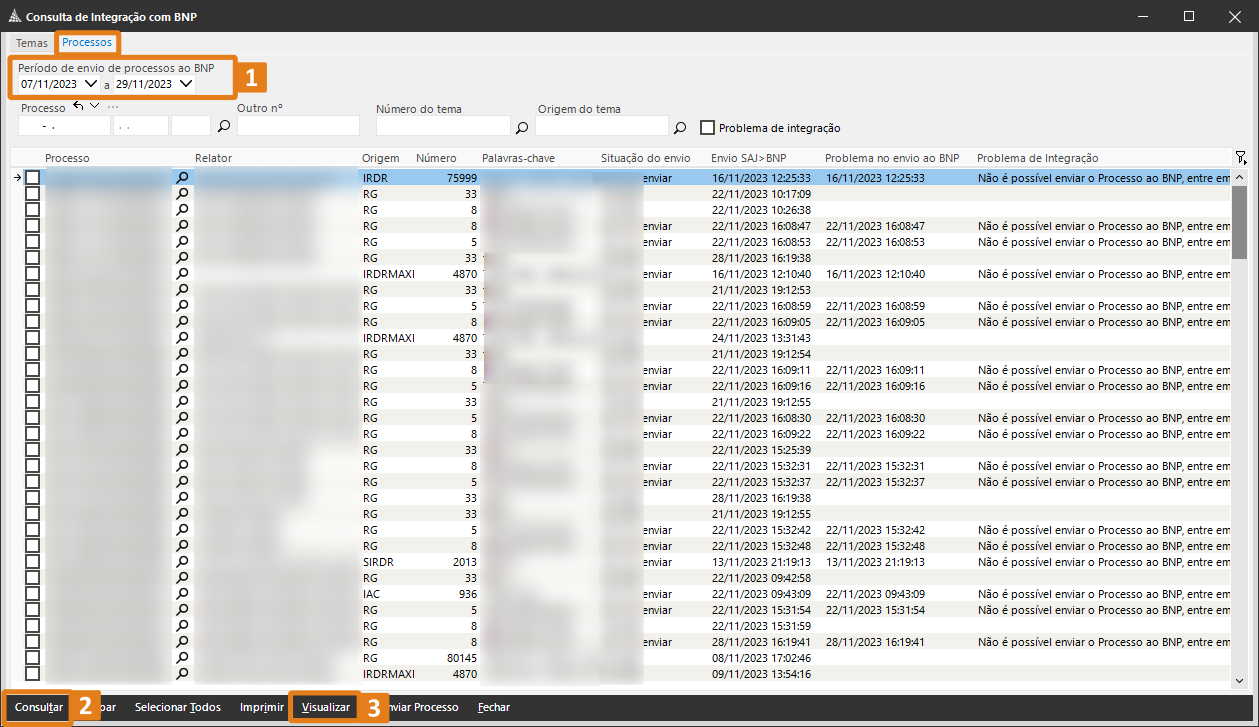The width and height of the screenshot is (1259, 727).
Task: Tick the checkbox of the IRDR 75999 row
Action: [32, 177]
